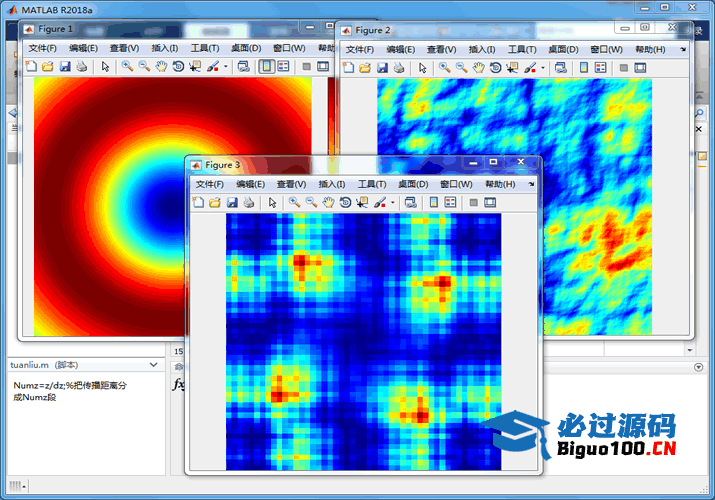
Task: Open the 文件(F) menu in Figure 3
Action: (x=210, y=184)
